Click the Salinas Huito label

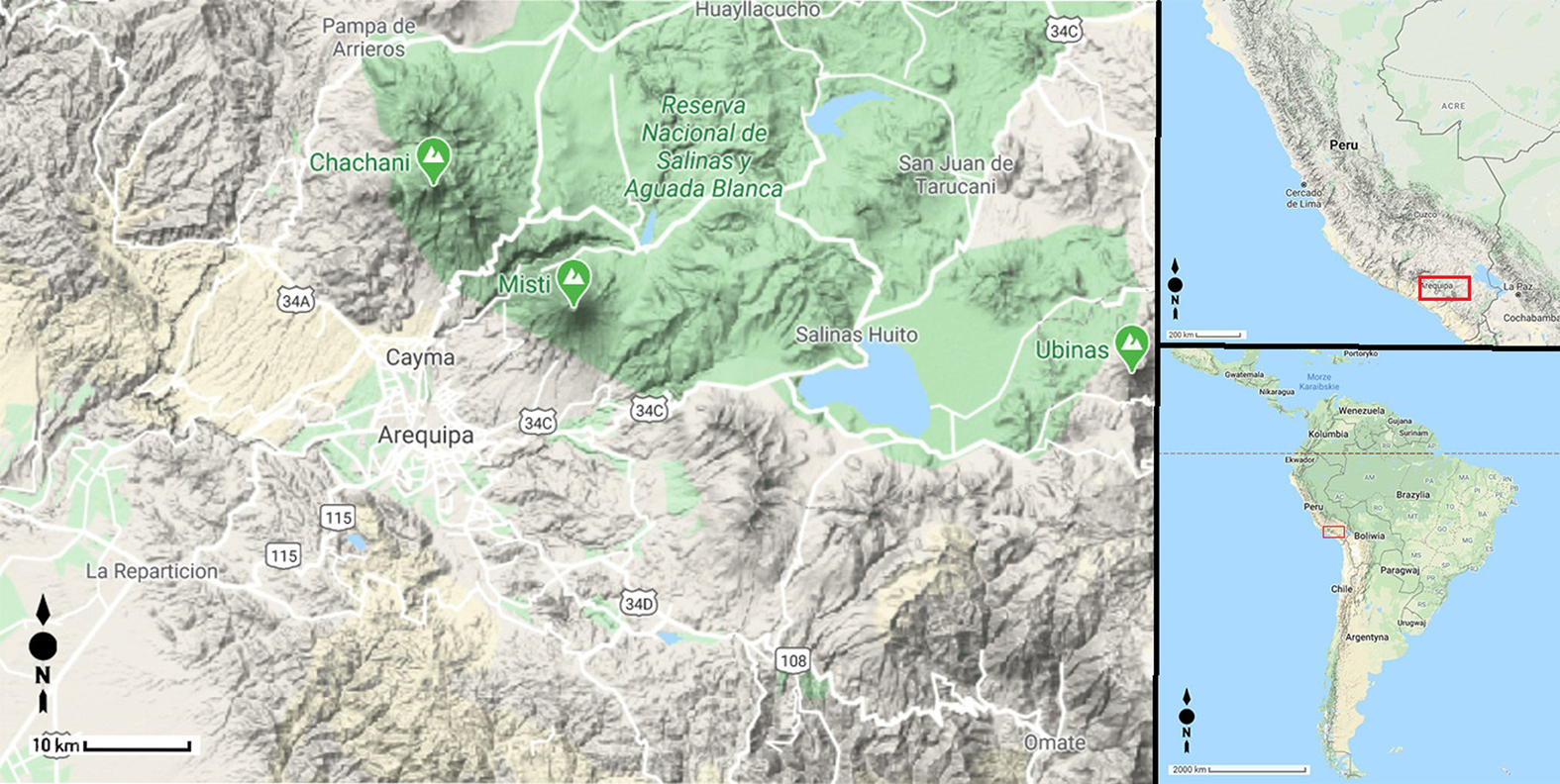(857, 335)
